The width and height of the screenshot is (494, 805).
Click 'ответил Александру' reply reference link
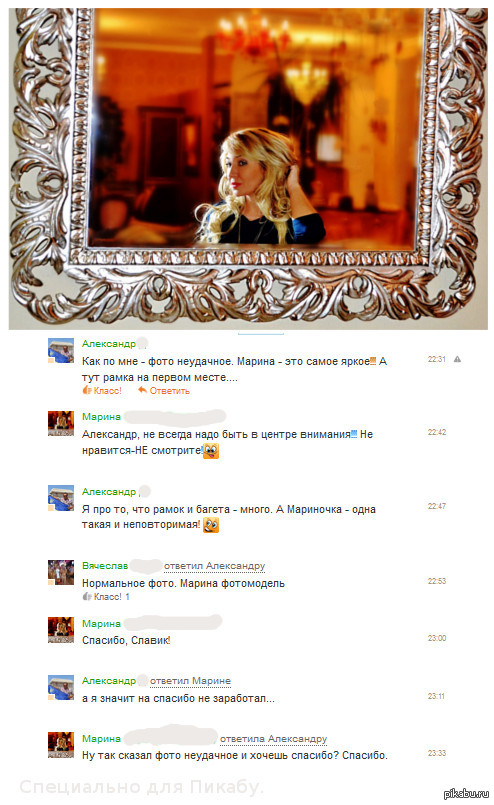tap(215, 566)
